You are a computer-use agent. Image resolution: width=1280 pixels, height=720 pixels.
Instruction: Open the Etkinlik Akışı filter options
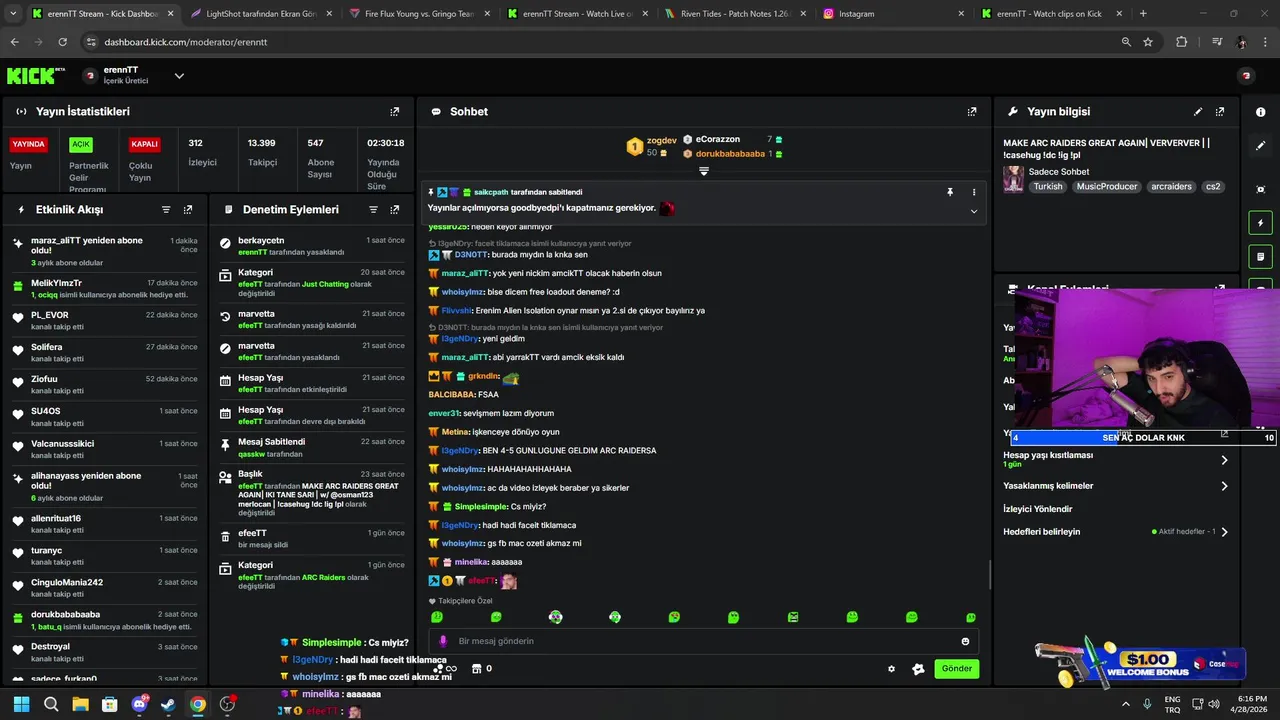(166, 210)
